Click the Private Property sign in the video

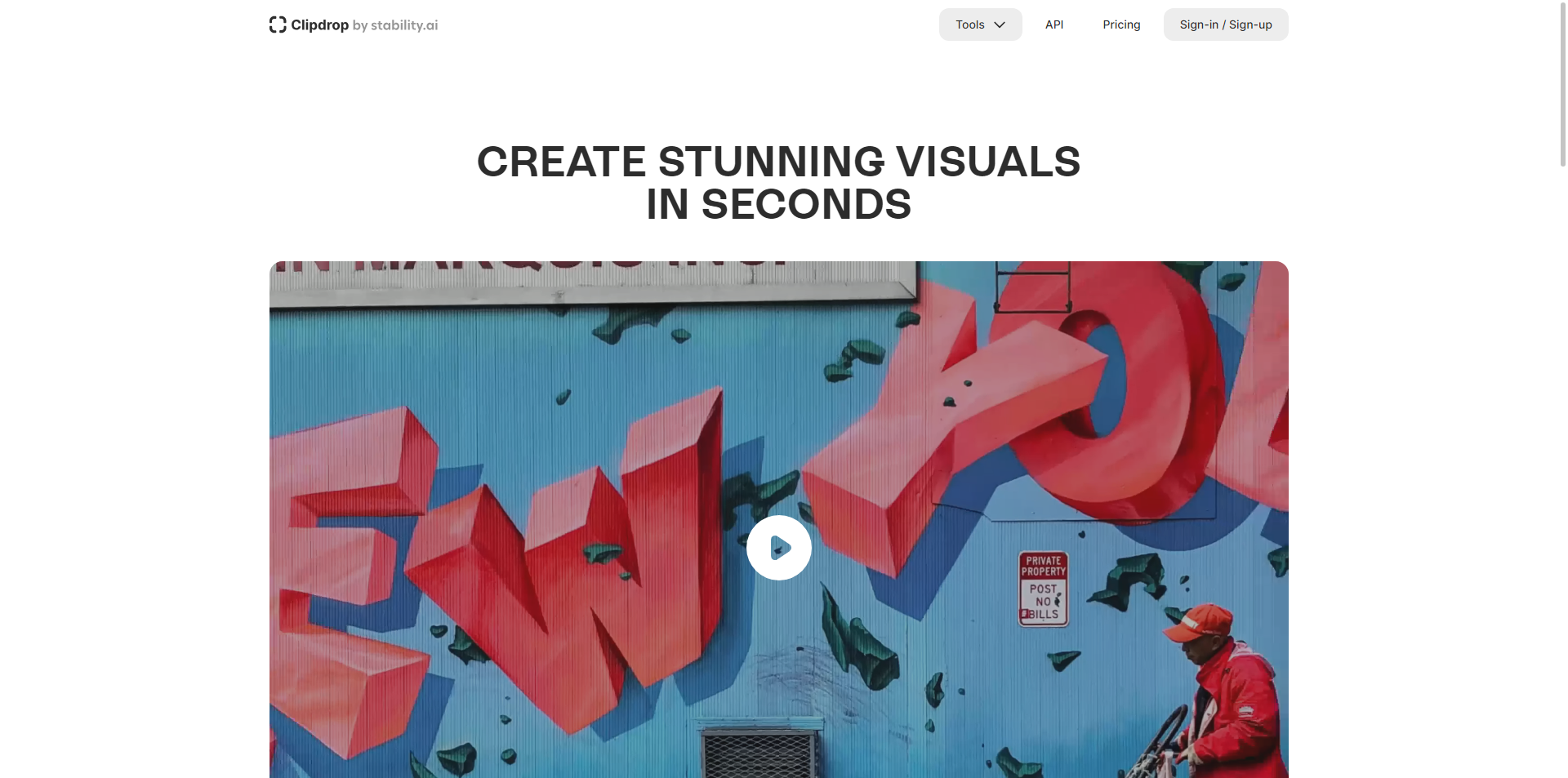(x=1043, y=589)
